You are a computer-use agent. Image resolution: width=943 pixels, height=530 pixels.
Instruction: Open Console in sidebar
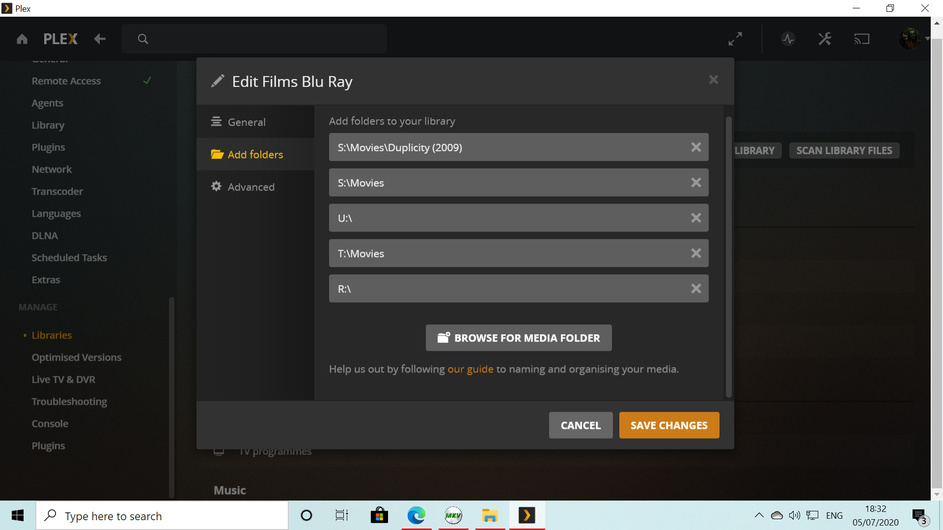[x=50, y=424]
